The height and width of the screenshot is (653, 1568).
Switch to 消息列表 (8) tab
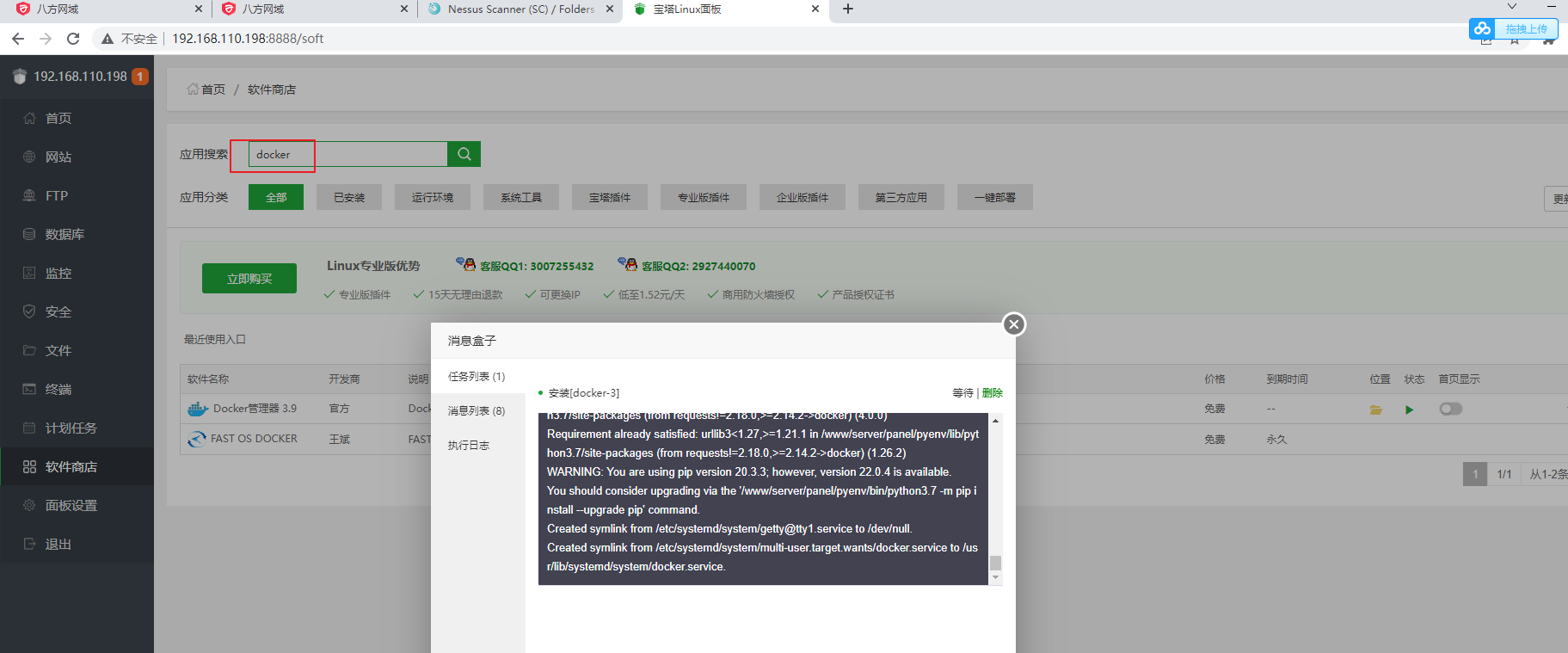click(x=476, y=410)
